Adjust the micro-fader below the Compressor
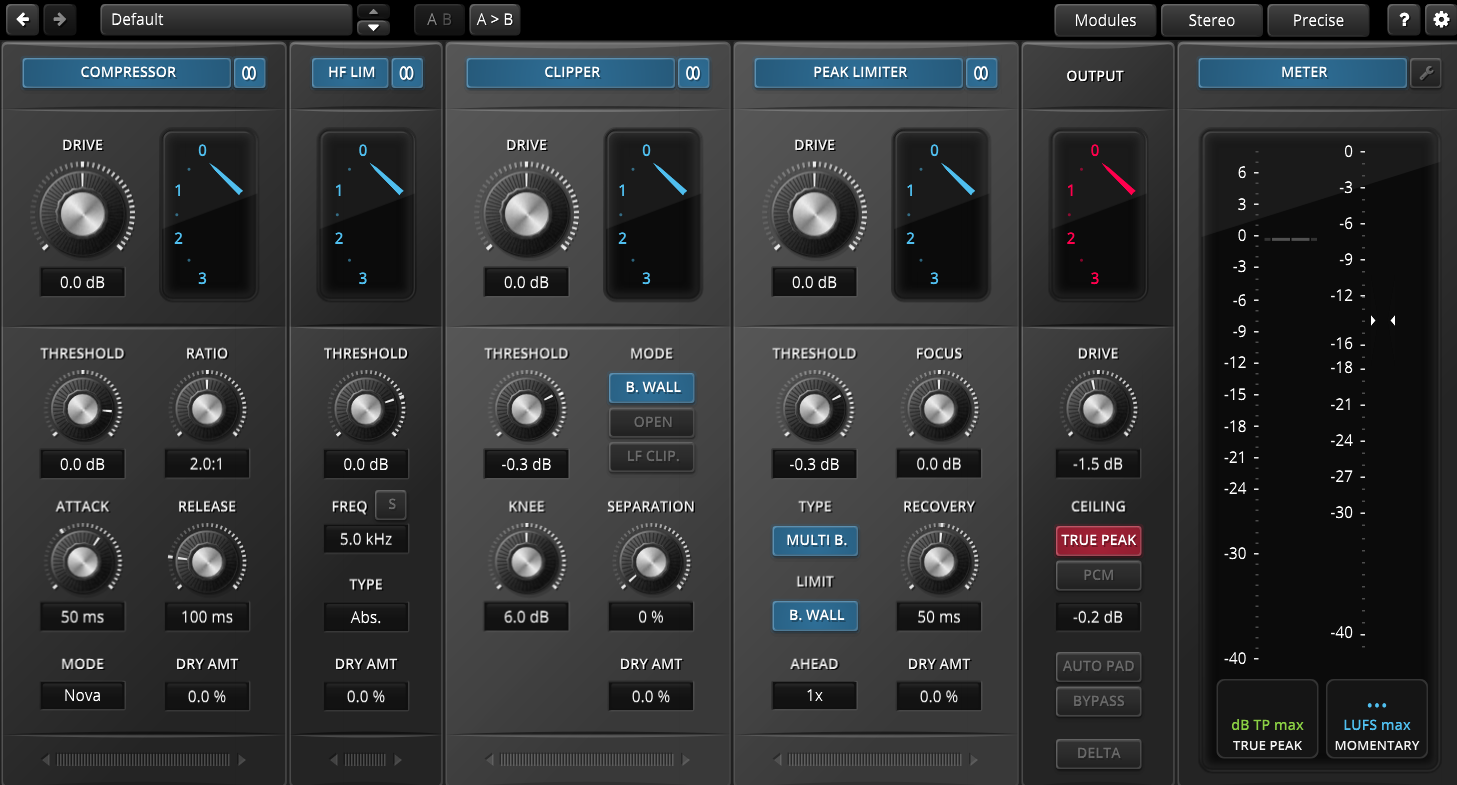Viewport: 1457px width, 785px height. (142, 760)
